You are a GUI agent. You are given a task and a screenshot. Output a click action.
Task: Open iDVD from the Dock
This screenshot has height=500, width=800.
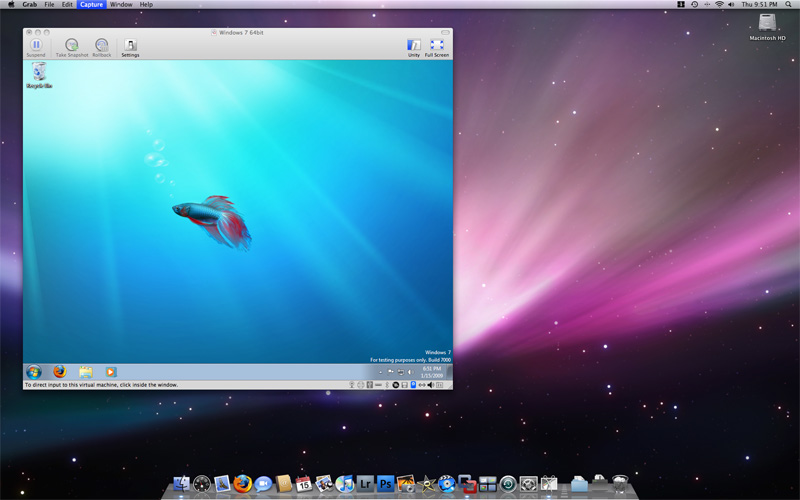[x=447, y=484]
